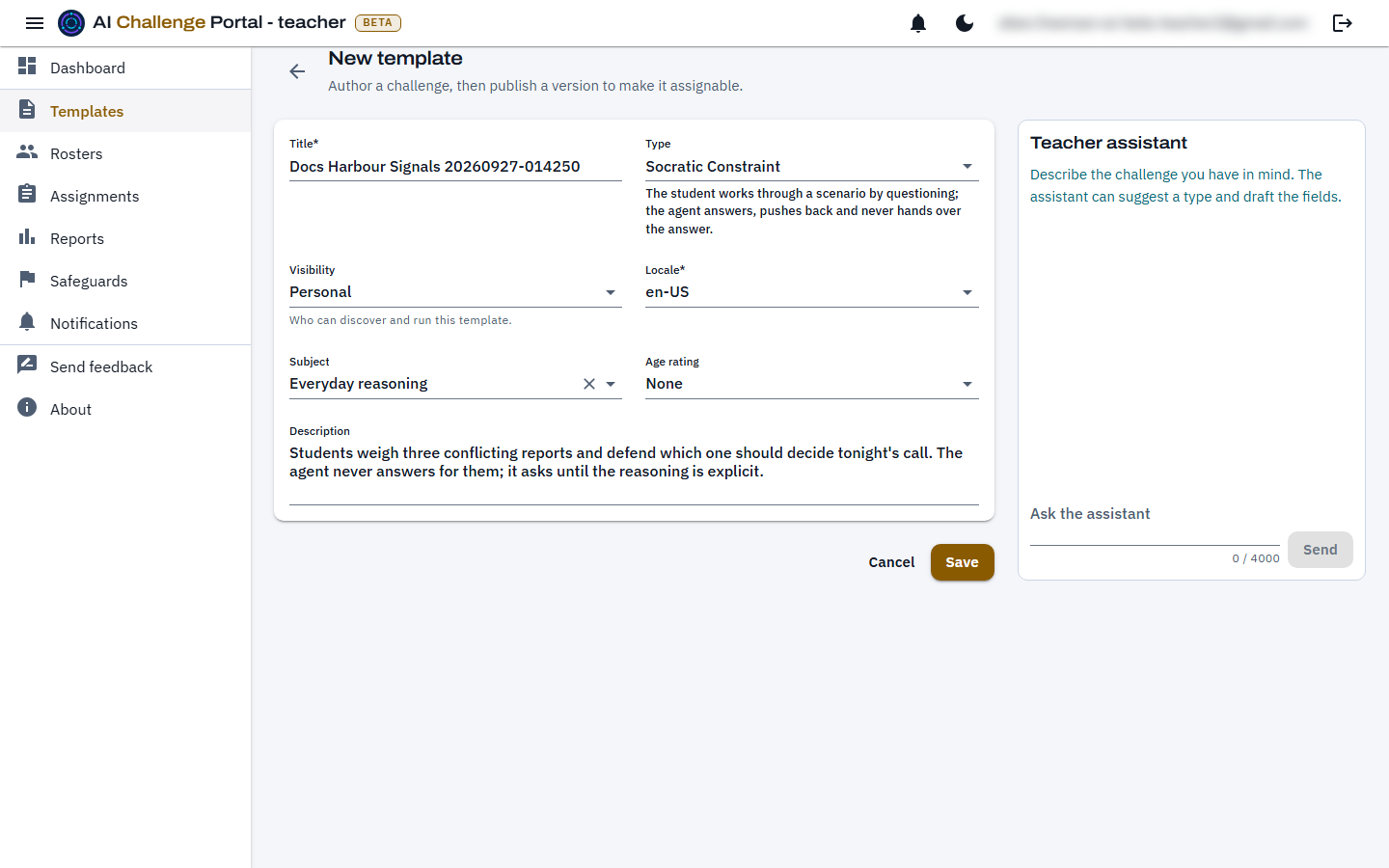Viewport: 1389px width, 868px height.
Task: Click 'Who can discover and run this template.'
Action: [x=400, y=320]
